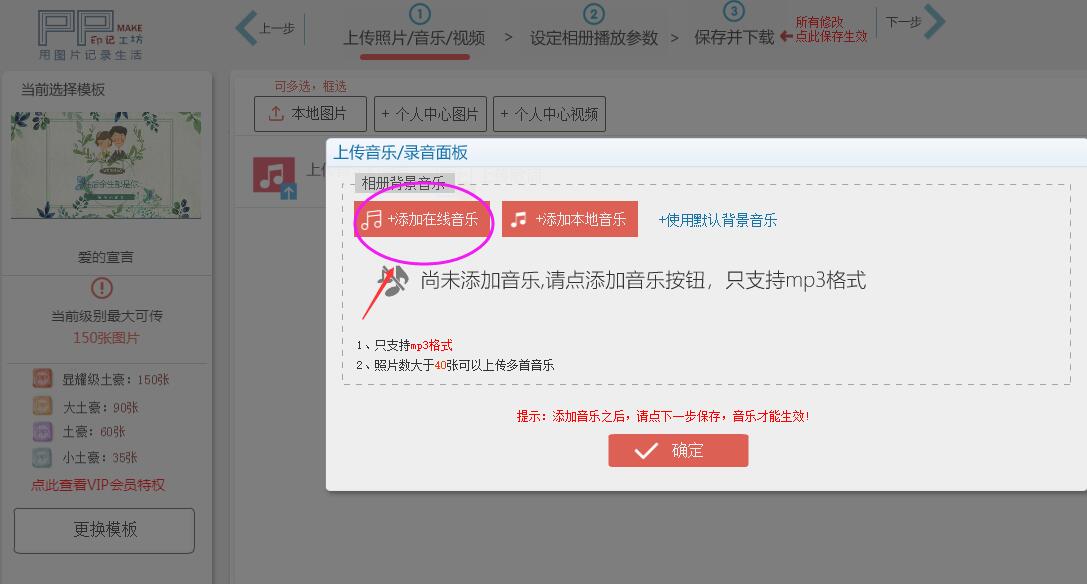Click the 土豪 level badge icon
The image size is (1087, 584).
42,431
